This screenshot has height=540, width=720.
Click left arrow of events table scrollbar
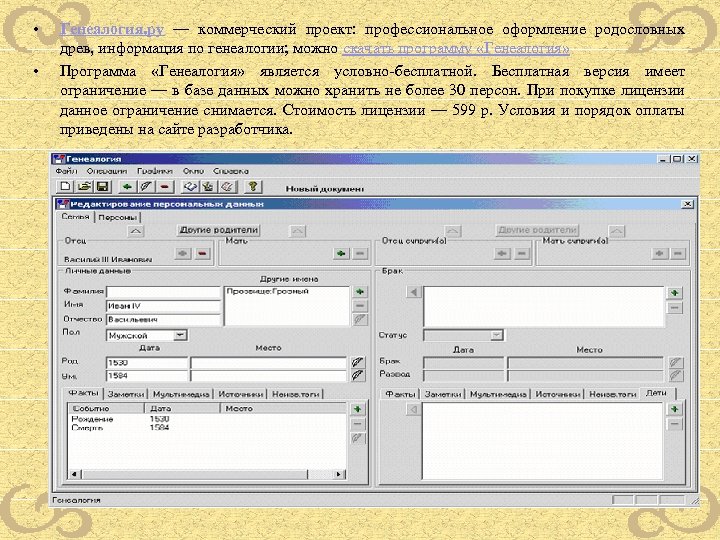74,474
